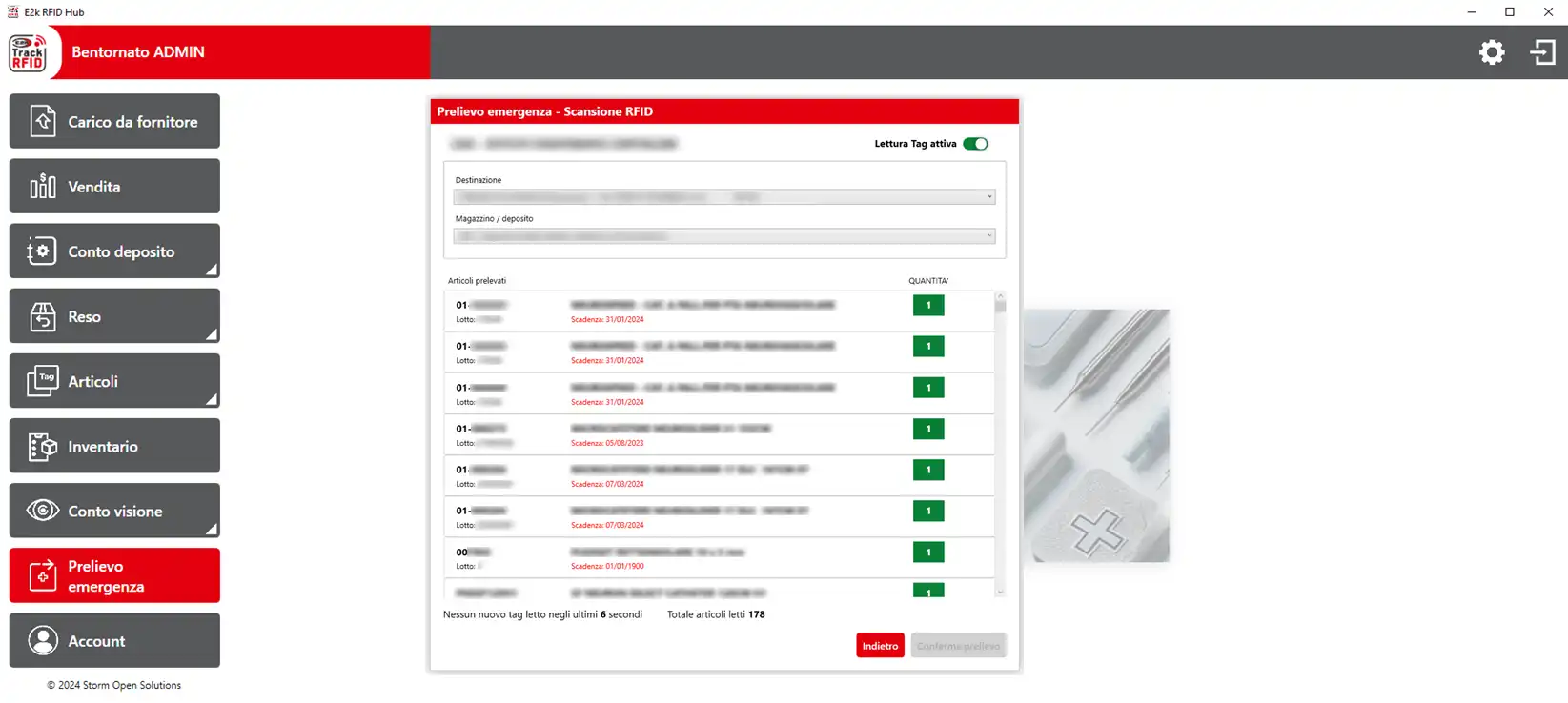Select the Prelievo emergenza menu item
This screenshot has height=703, width=1568.
(114, 575)
